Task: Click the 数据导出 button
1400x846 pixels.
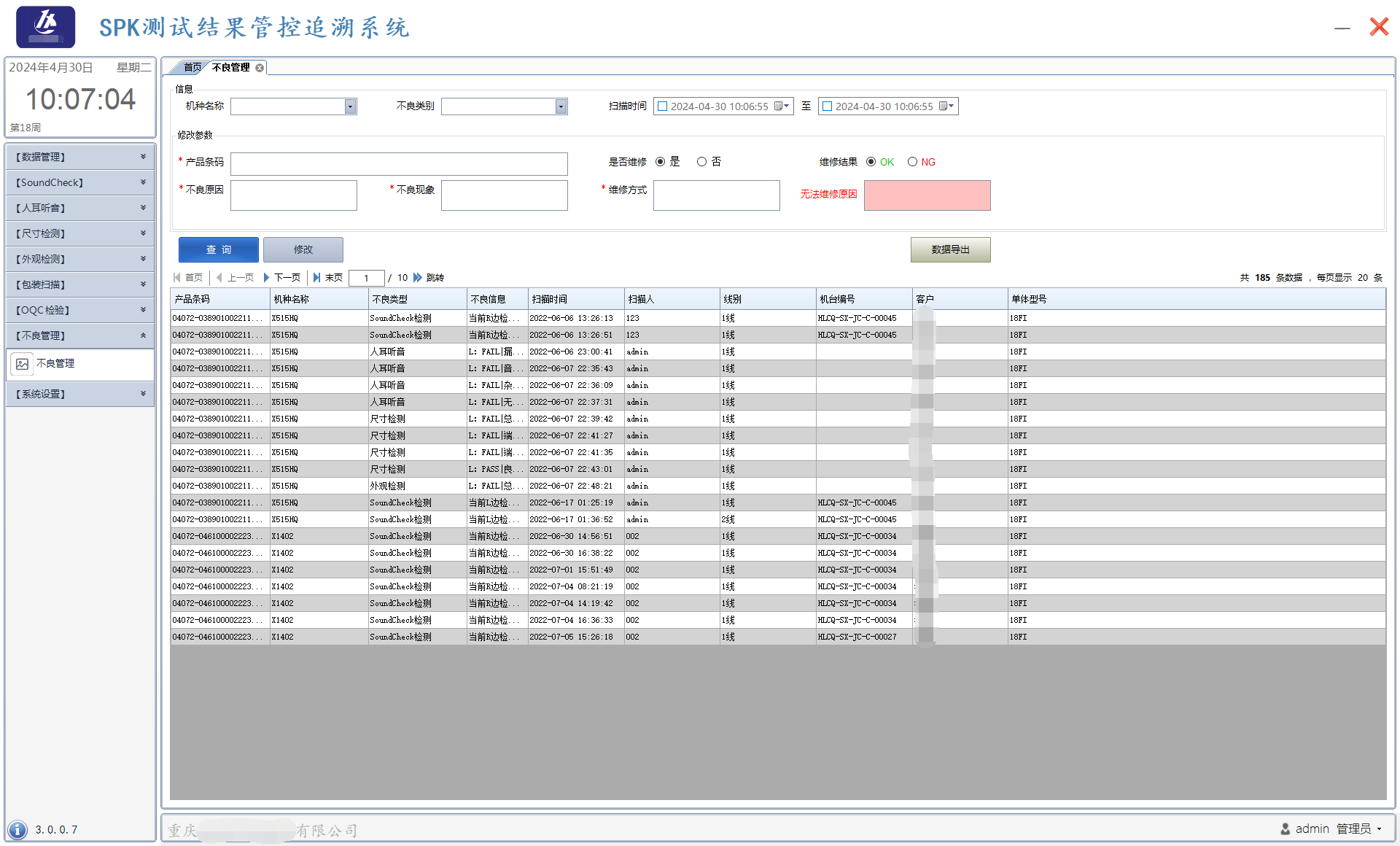Action: [x=950, y=249]
